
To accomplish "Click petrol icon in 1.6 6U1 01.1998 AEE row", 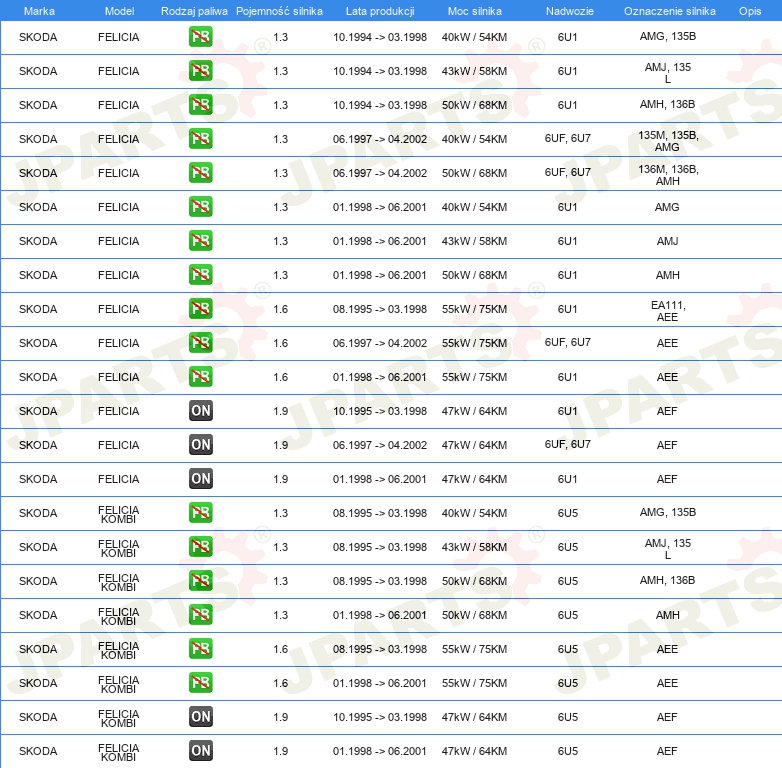I will pyautogui.click(x=200, y=377).
